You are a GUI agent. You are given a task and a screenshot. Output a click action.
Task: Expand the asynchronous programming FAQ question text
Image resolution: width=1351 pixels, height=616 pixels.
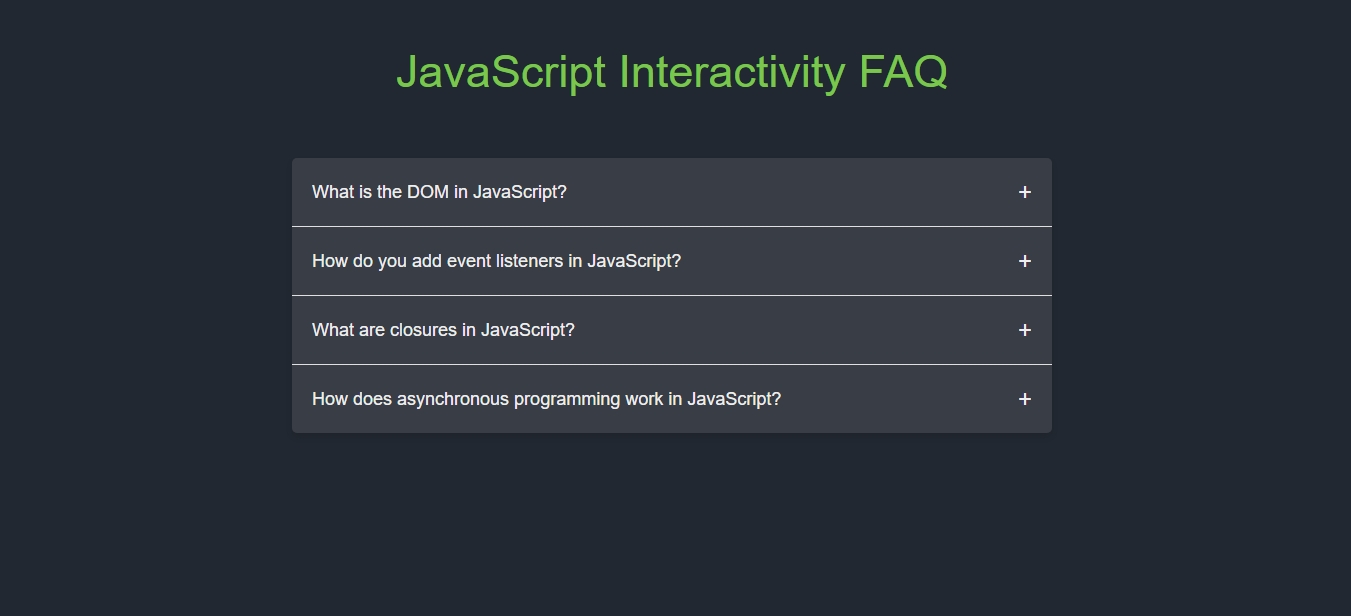click(546, 399)
